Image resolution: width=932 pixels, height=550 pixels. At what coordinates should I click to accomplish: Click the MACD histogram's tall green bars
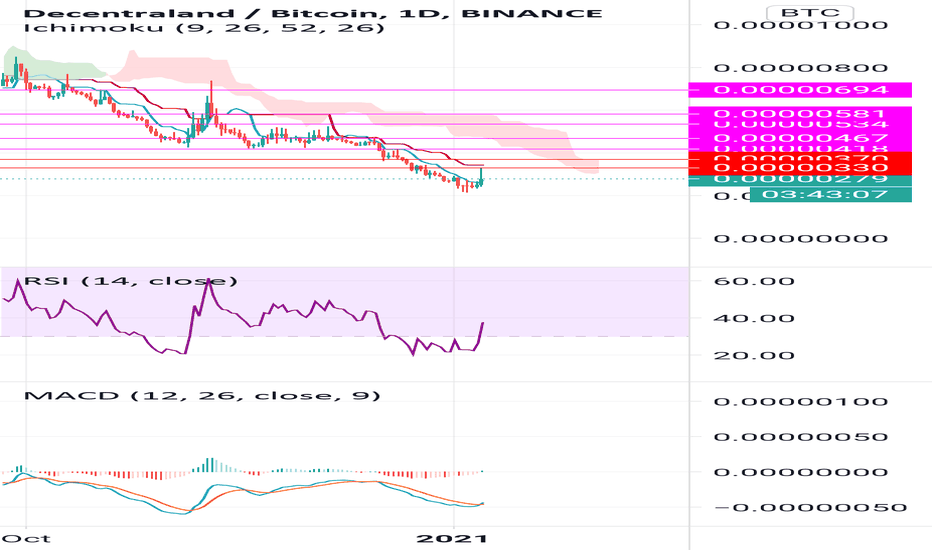[x=210, y=465]
